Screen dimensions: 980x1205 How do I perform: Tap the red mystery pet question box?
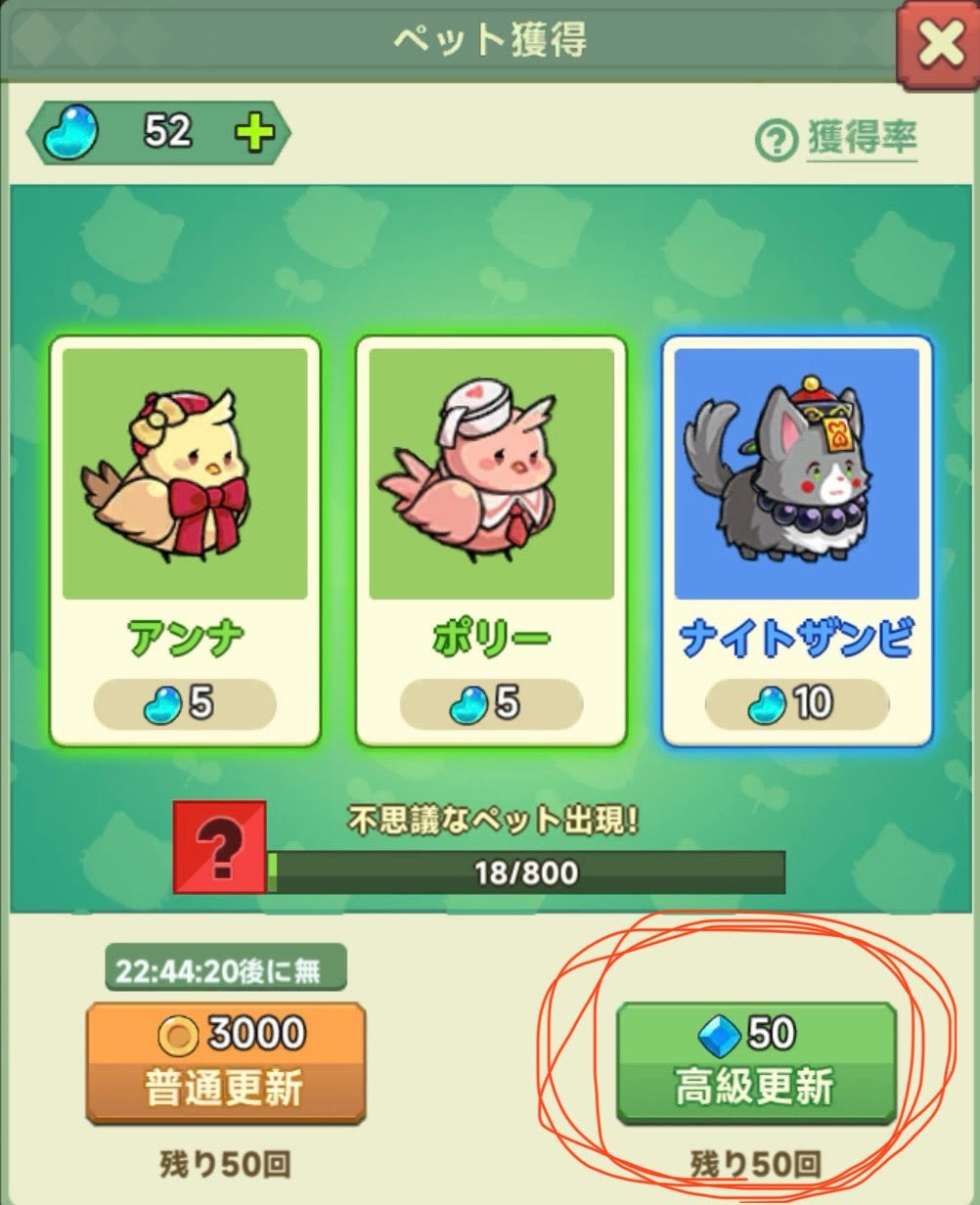coord(220,847)
